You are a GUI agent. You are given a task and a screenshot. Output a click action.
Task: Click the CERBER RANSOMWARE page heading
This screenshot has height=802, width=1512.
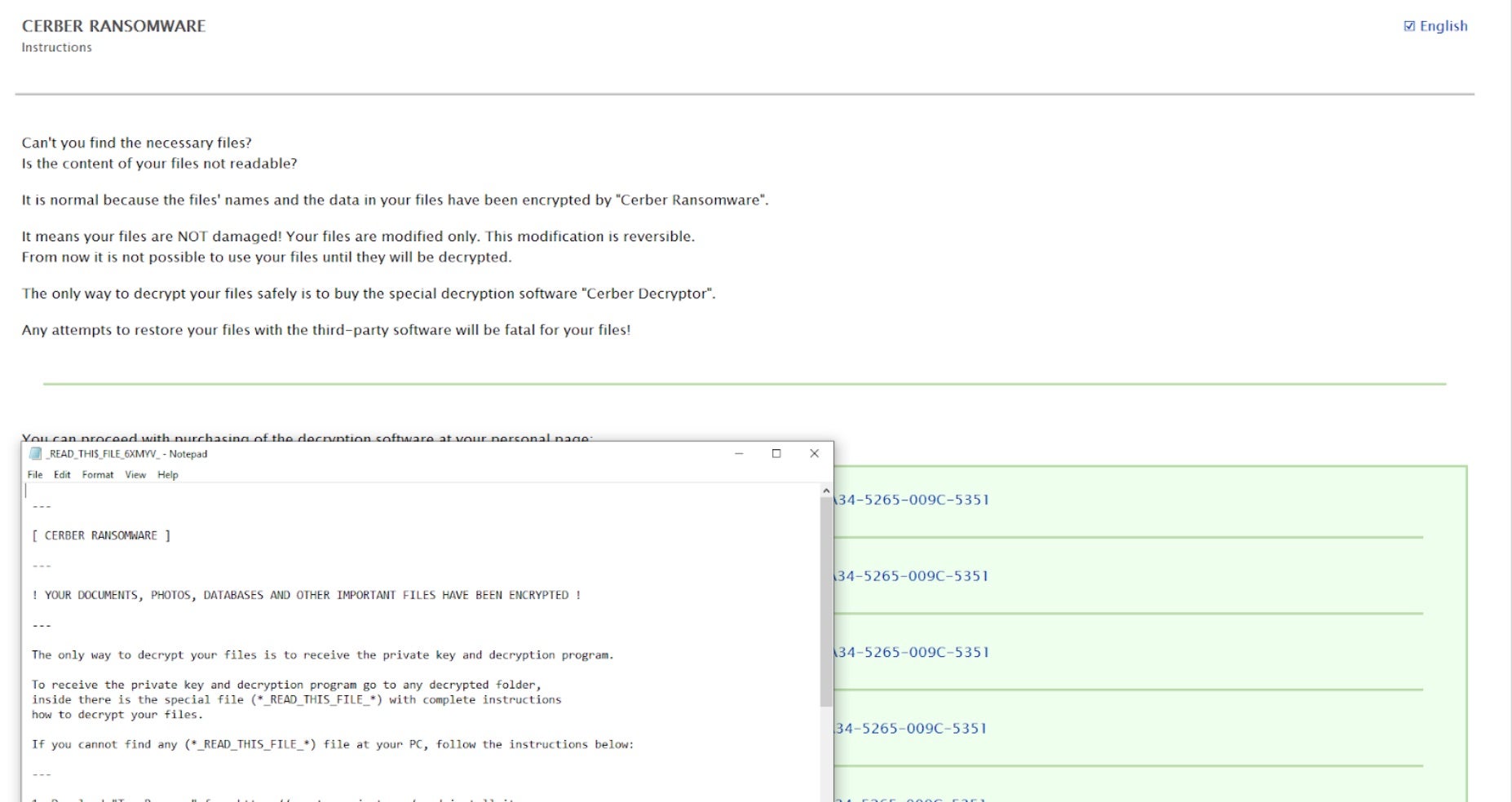pyautogui.click(x=113, y=26)
